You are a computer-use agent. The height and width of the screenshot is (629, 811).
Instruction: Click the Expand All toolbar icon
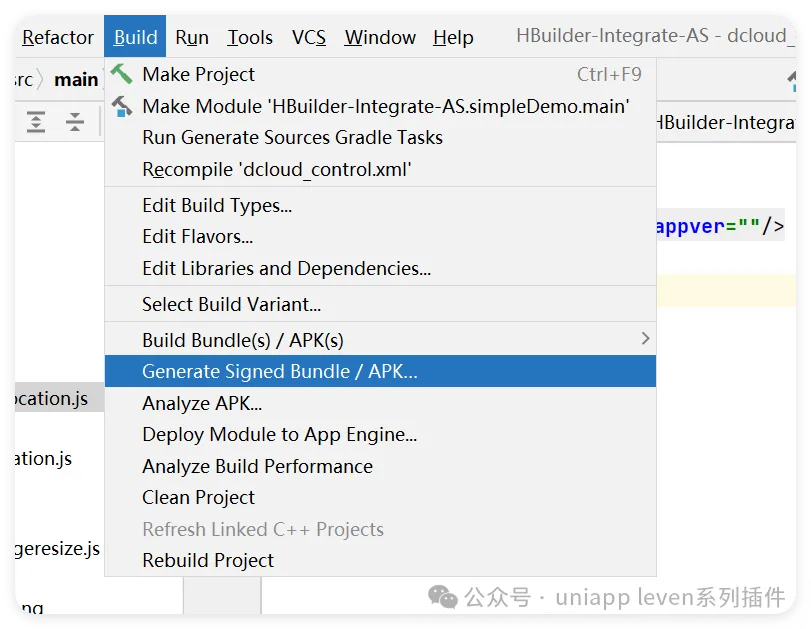point(36,122)
